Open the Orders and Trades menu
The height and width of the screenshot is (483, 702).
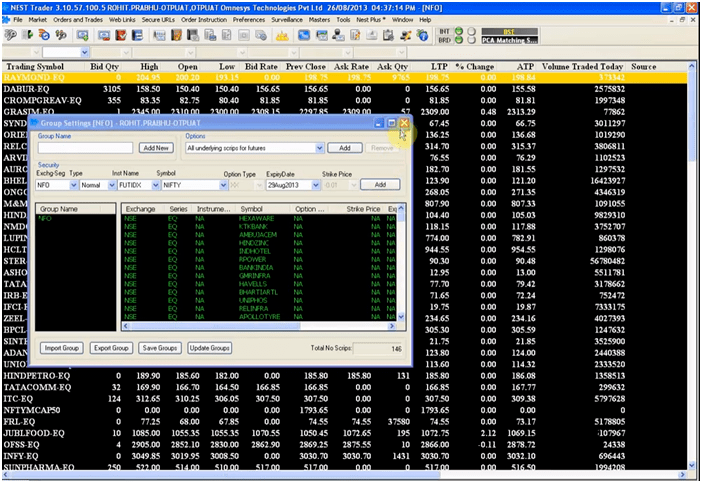coord(78,20)
